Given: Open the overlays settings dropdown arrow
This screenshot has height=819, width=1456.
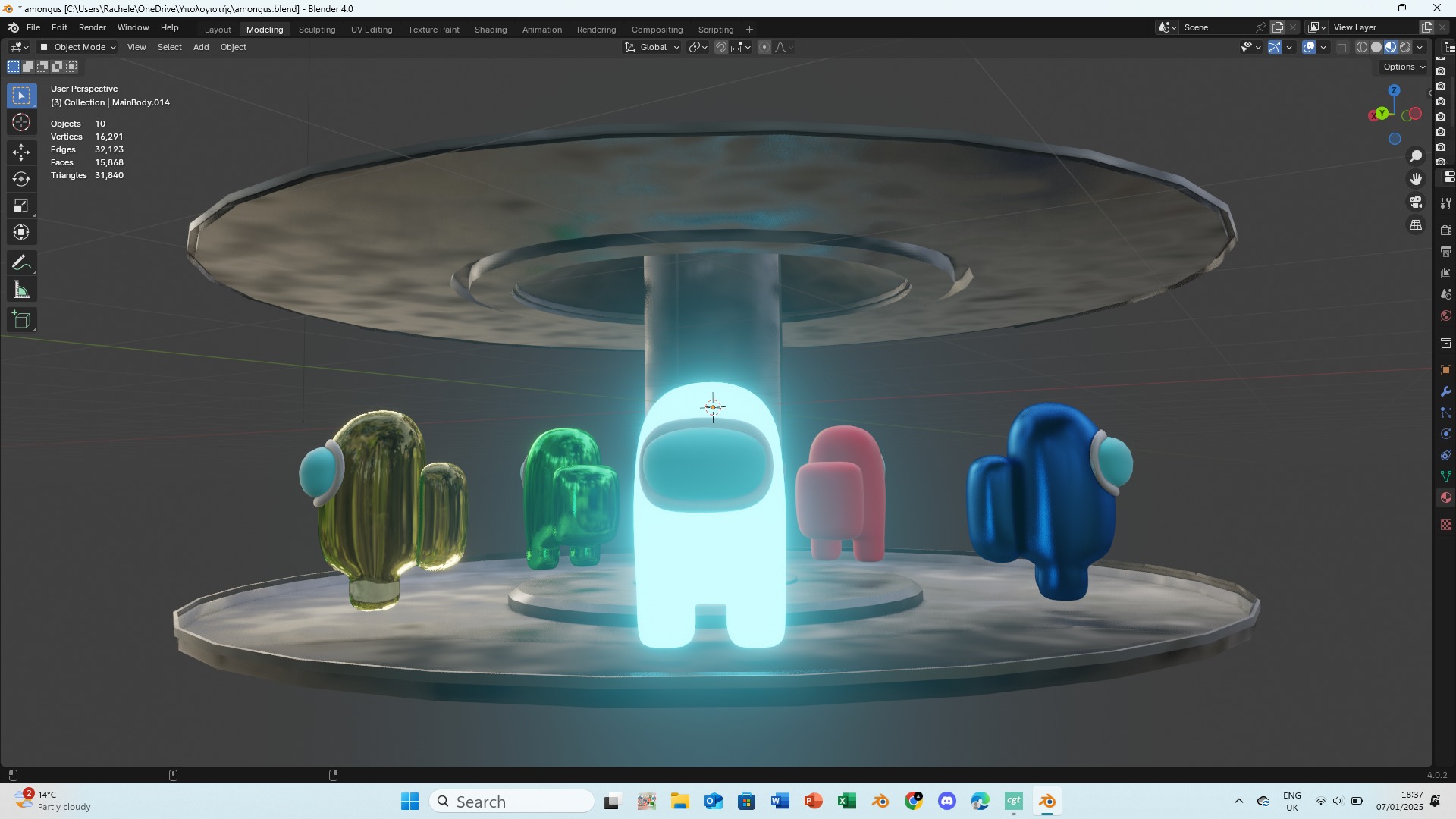Looking at the screenshot, I should click(1323, 47).
